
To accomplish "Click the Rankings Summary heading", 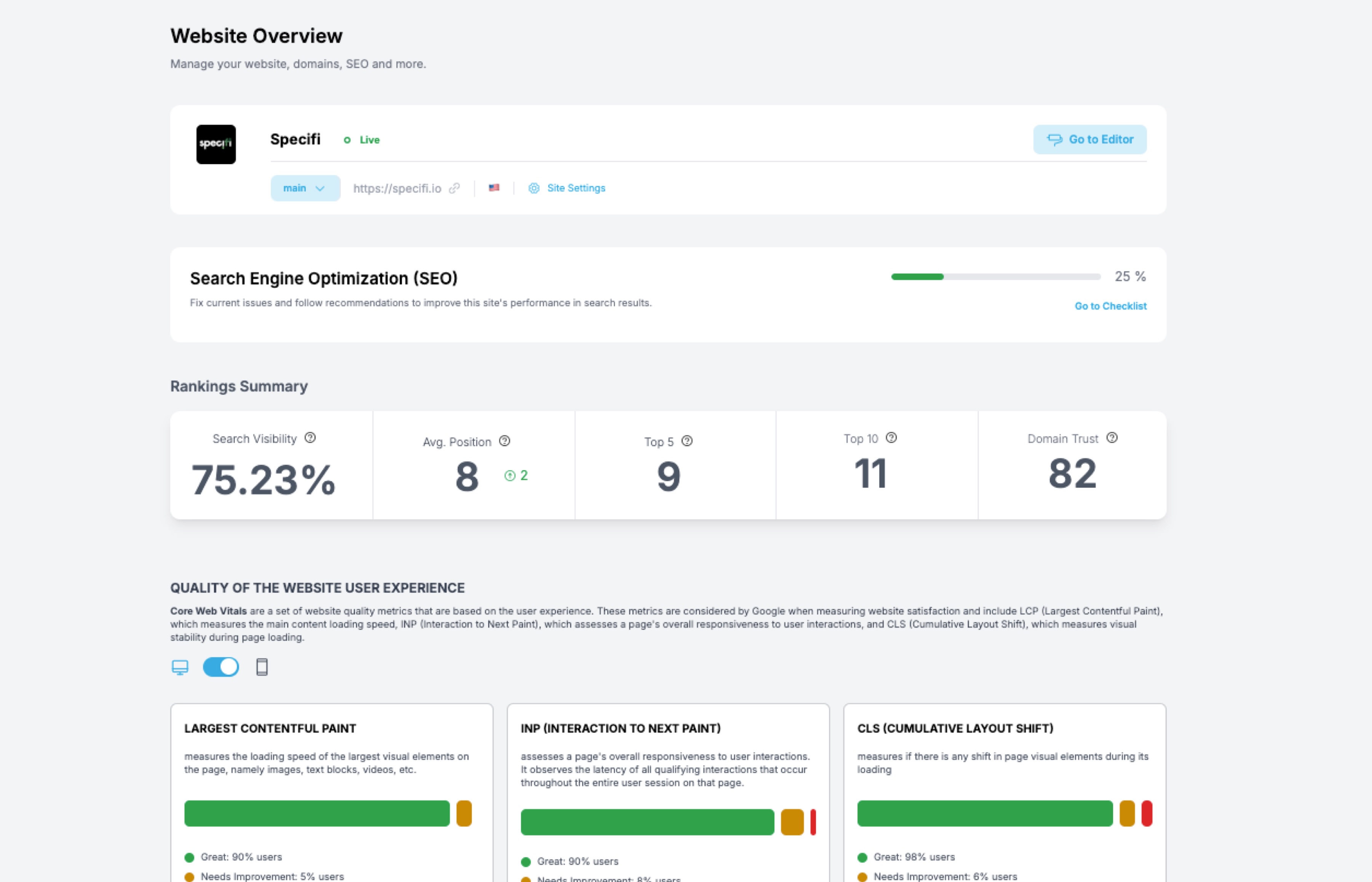I will point(239,387).
